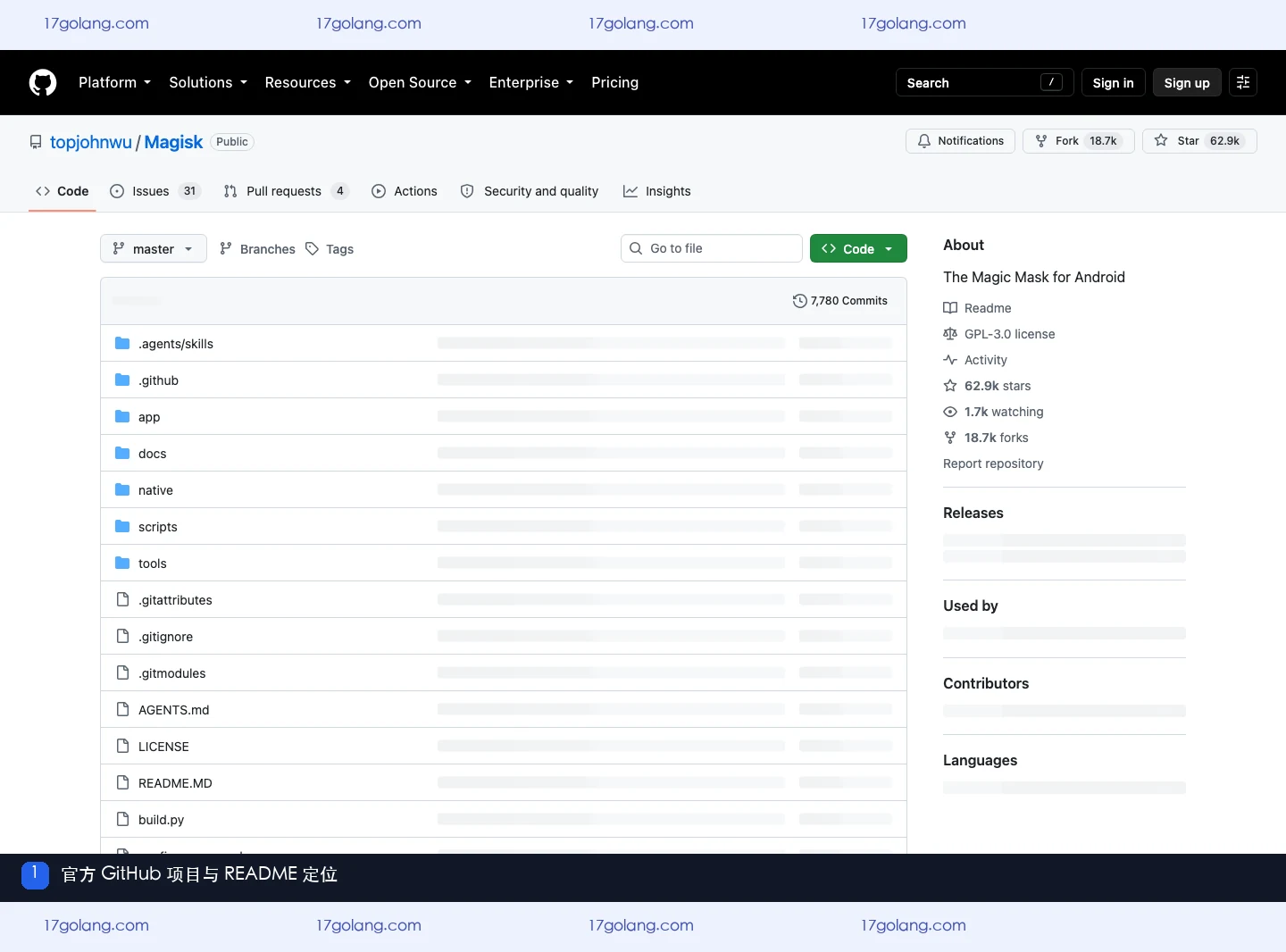Open the master branch selector
Viewport: 1286px width, 952px height.
click(154, 248)
